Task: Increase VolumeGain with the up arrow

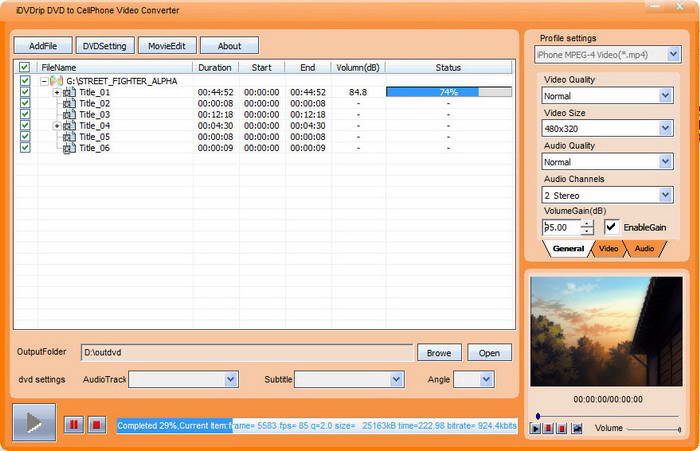Action: 587,224
